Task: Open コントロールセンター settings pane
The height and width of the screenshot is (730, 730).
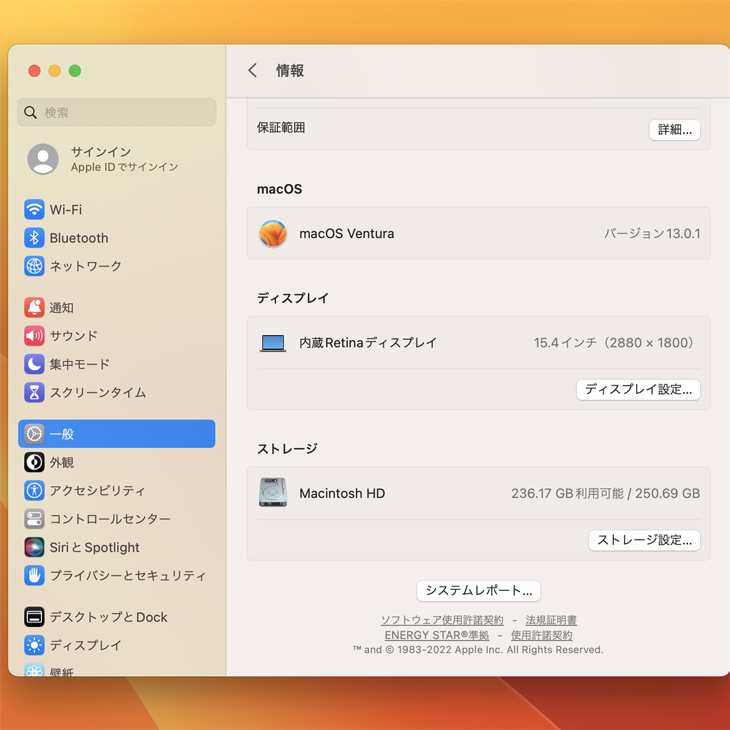Action: 116,519
